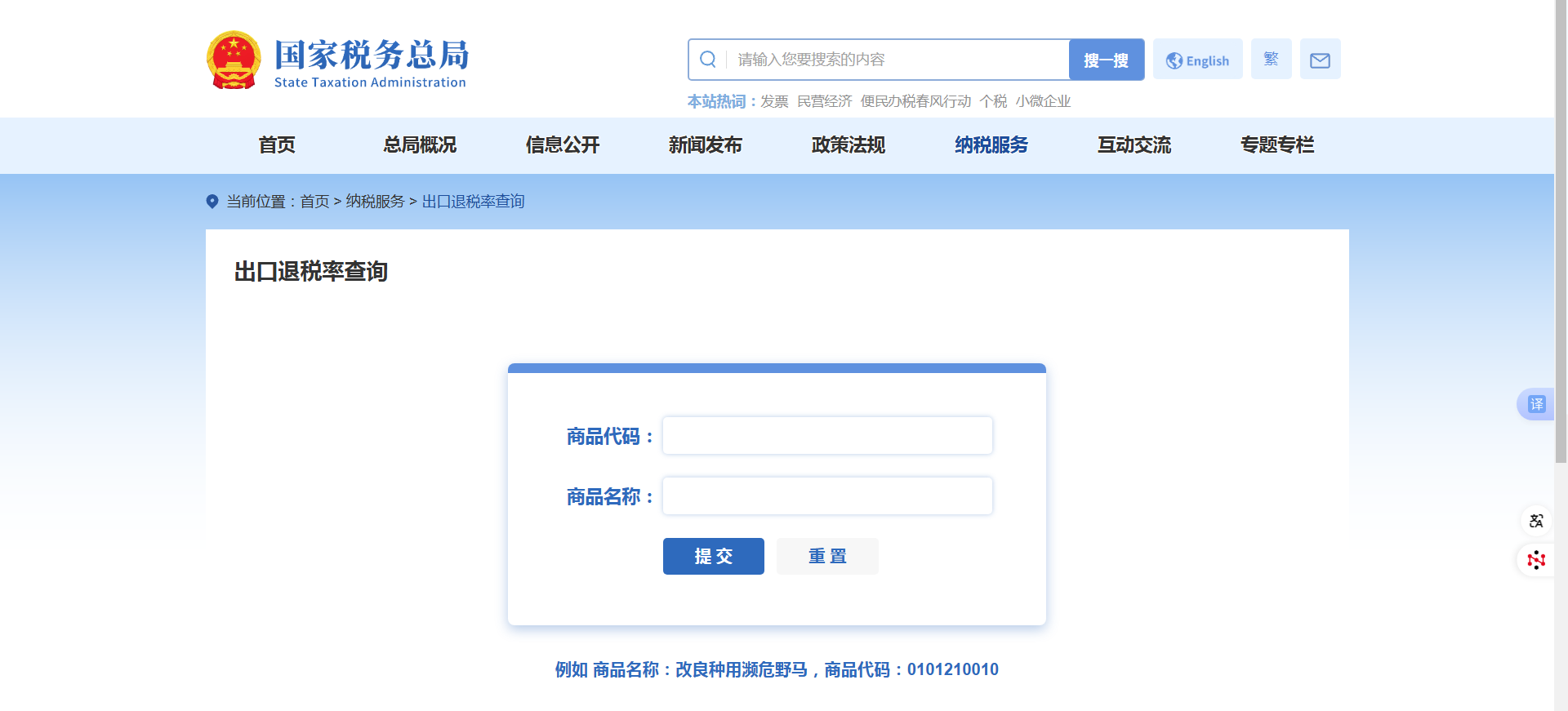Click the English globe language button
Image resolution: width=1568 pixels, height=711 pixels.
tap(1197, 60)
